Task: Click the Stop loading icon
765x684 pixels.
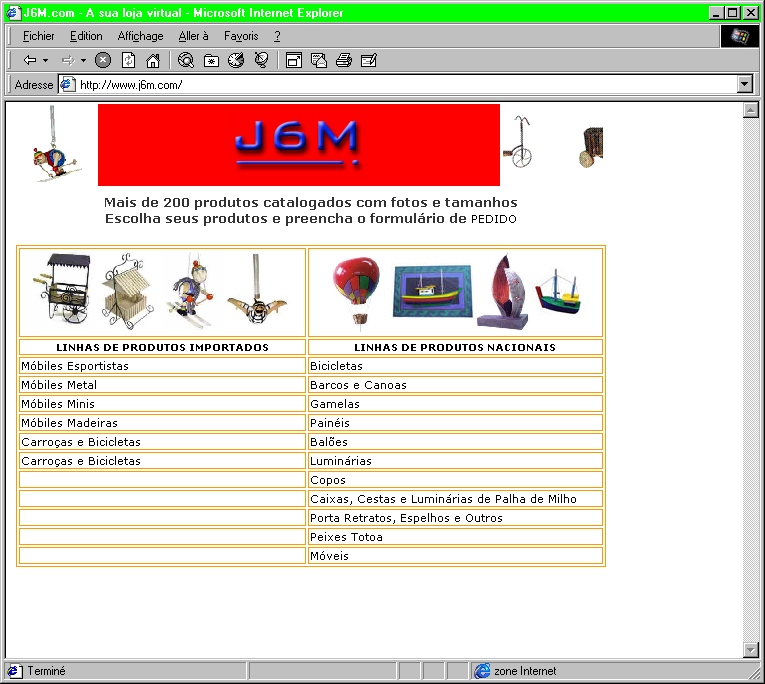Action: click(102, 60)
